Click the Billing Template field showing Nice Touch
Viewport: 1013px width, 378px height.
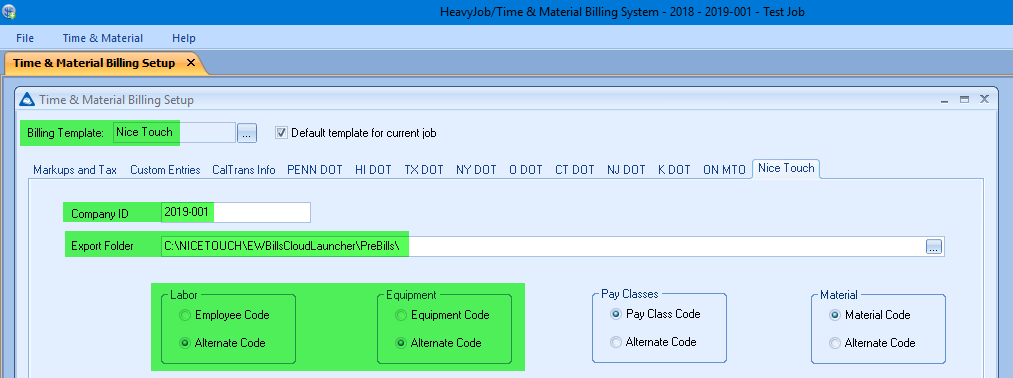[174, 132]
